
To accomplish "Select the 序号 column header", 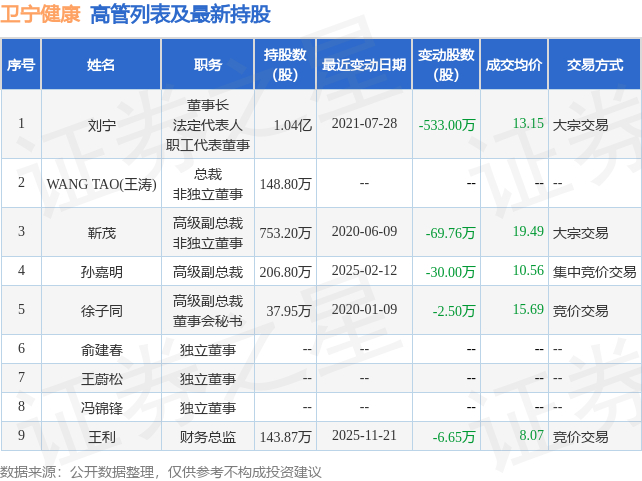I will point(21,65).
